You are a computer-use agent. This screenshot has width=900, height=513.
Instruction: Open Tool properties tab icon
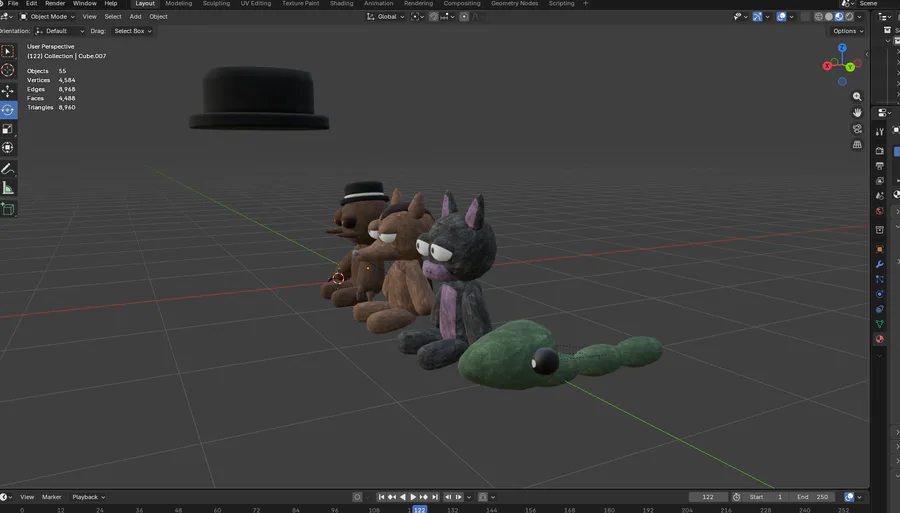879,132
